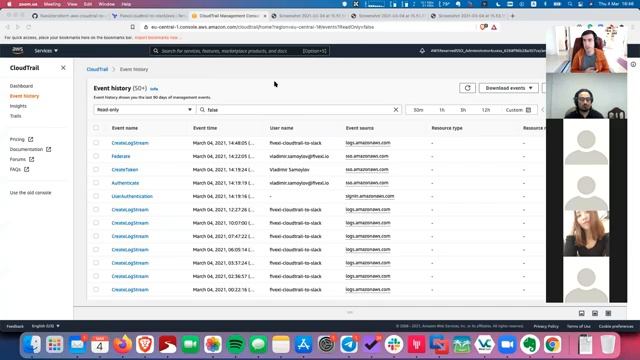Open Mail from the dock
This screenshot has height=360, width=640.
coord(78,345)
